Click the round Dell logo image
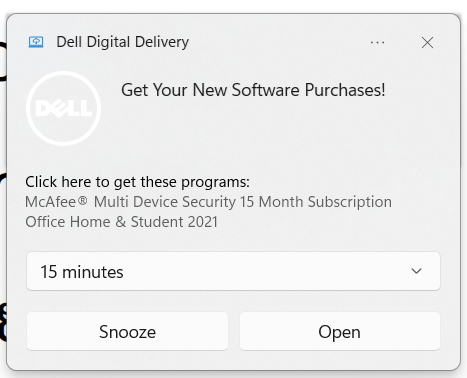467x378 pixels. click(63, 108)
